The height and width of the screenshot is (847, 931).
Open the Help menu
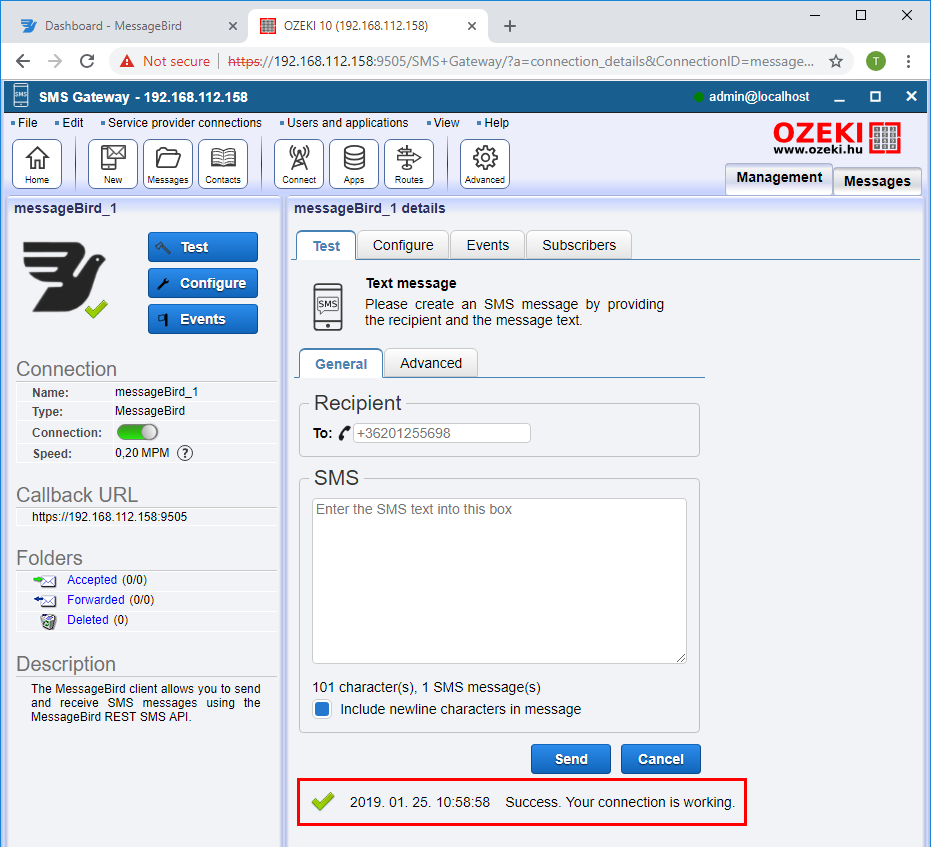pos(496,123)
